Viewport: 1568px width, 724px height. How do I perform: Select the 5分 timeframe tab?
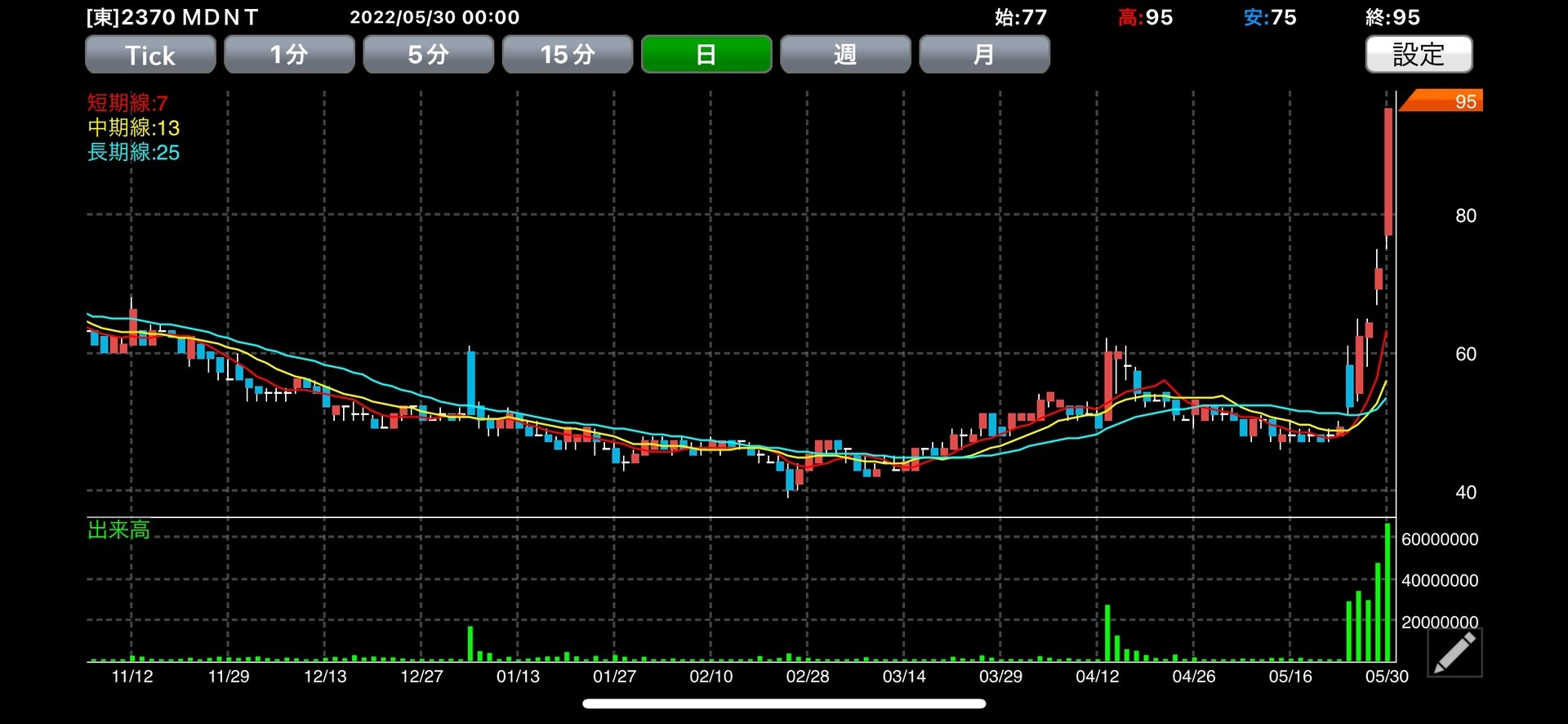pyautogui.click(x=428, y=55)
